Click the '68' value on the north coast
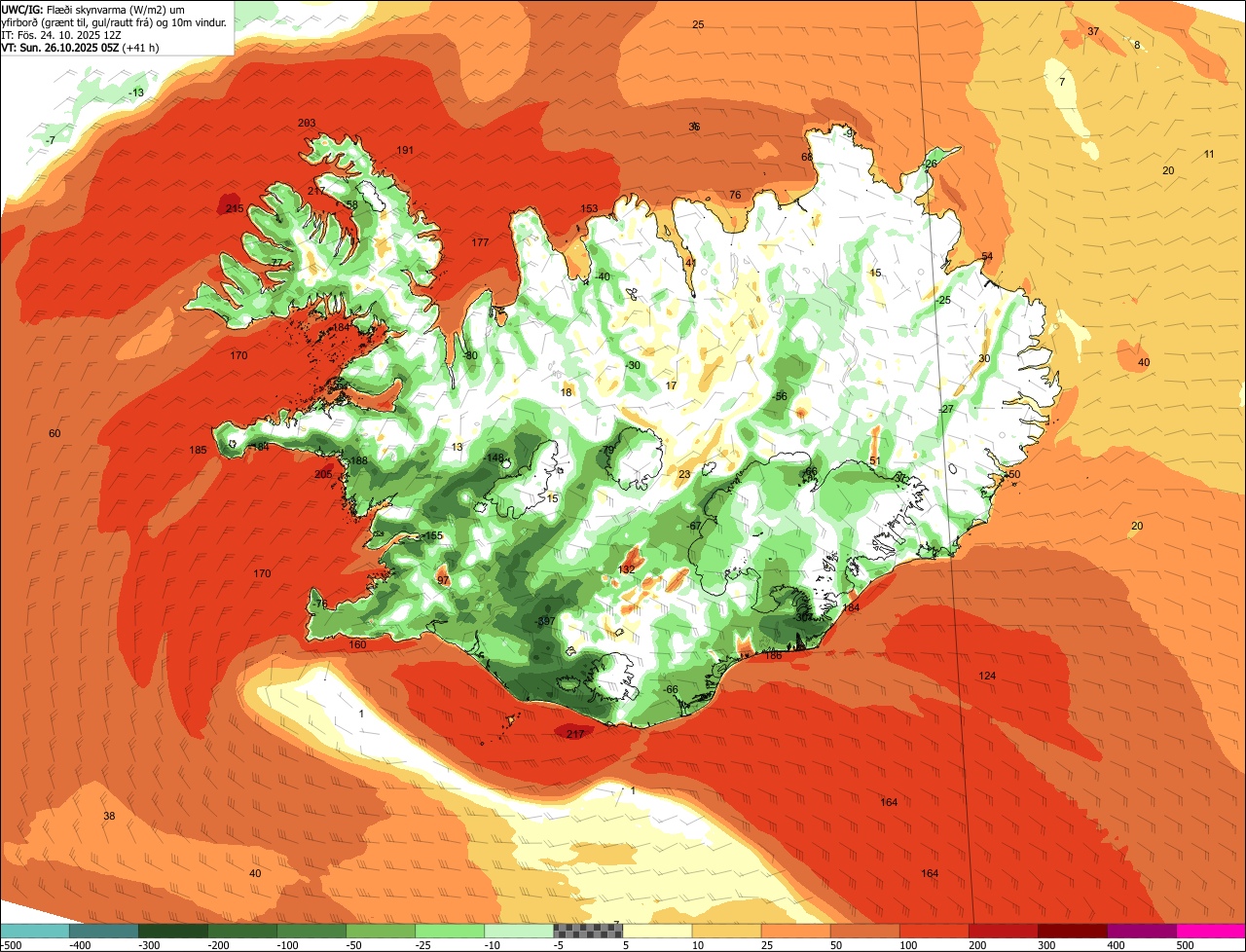 point(806,157)
